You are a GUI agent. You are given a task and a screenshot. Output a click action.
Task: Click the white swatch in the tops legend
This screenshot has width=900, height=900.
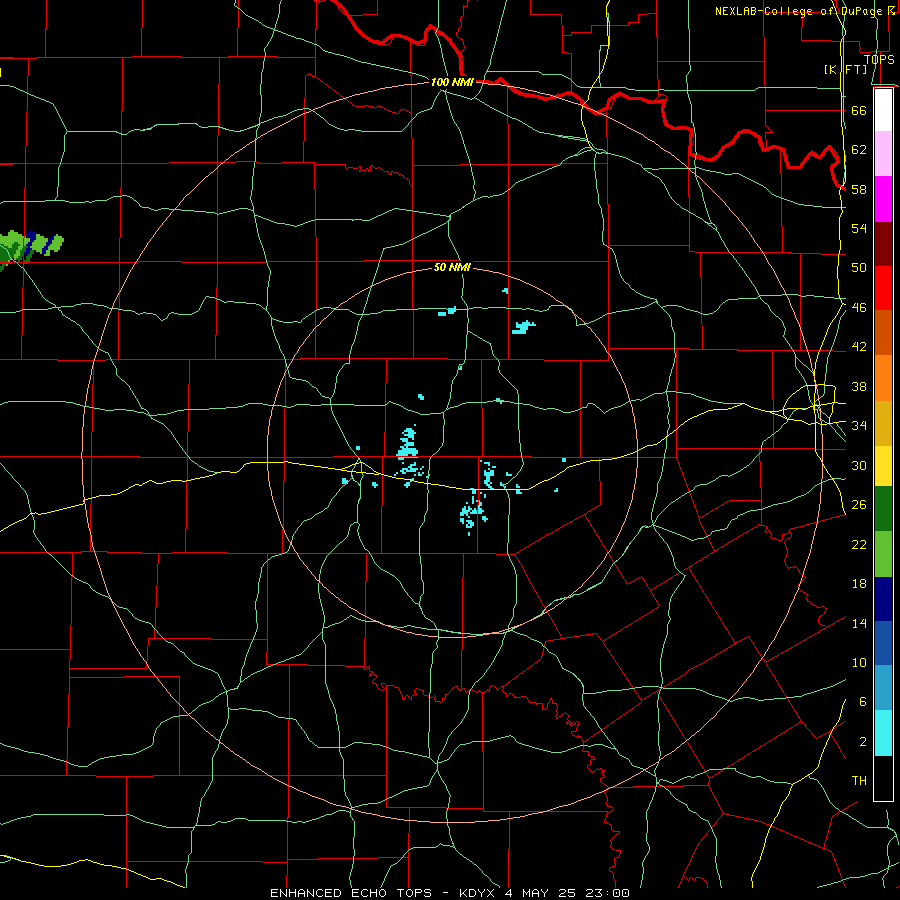(883, 110)
